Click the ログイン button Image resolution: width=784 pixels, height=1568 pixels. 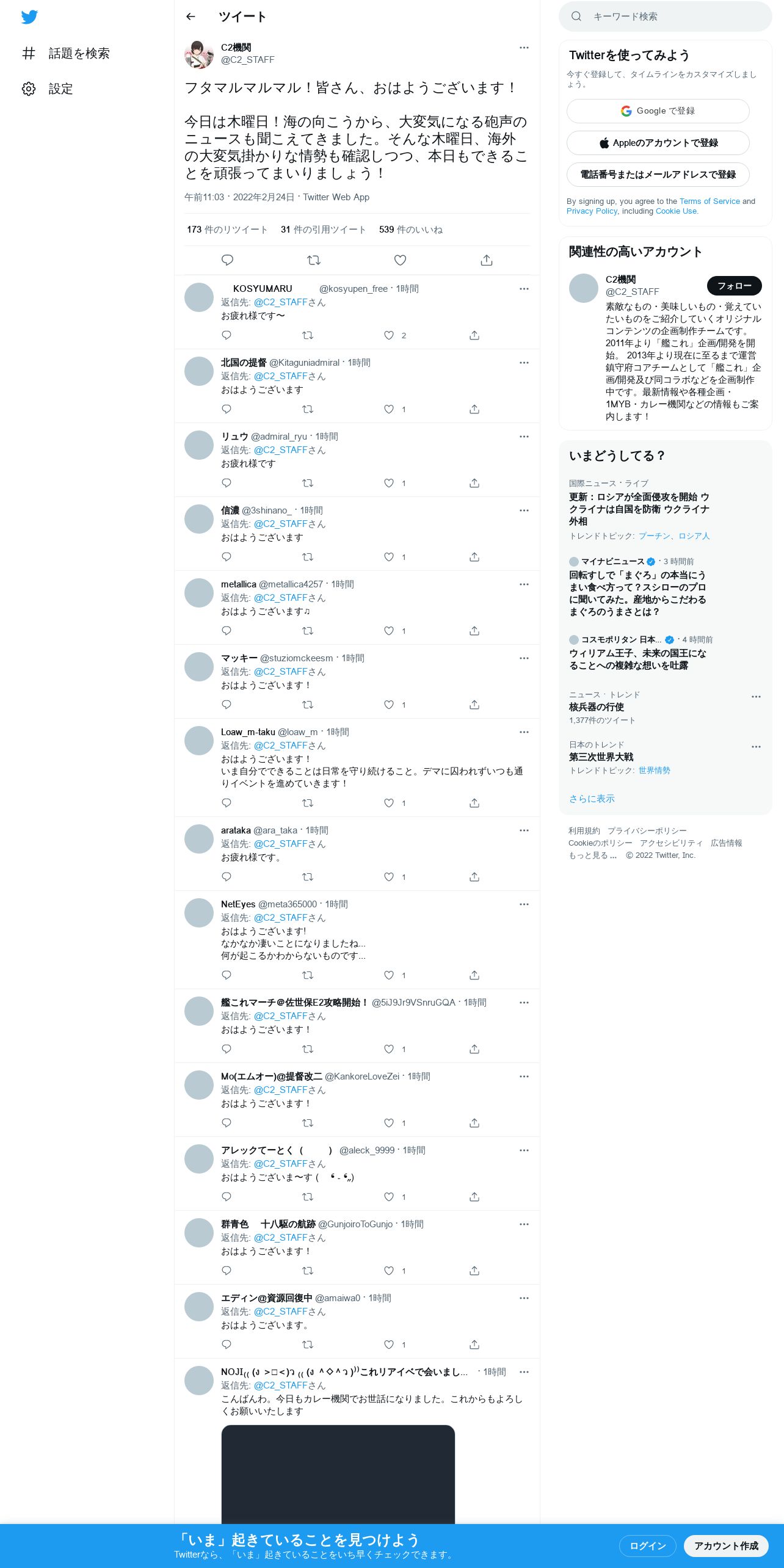(x=647, y=1545)
